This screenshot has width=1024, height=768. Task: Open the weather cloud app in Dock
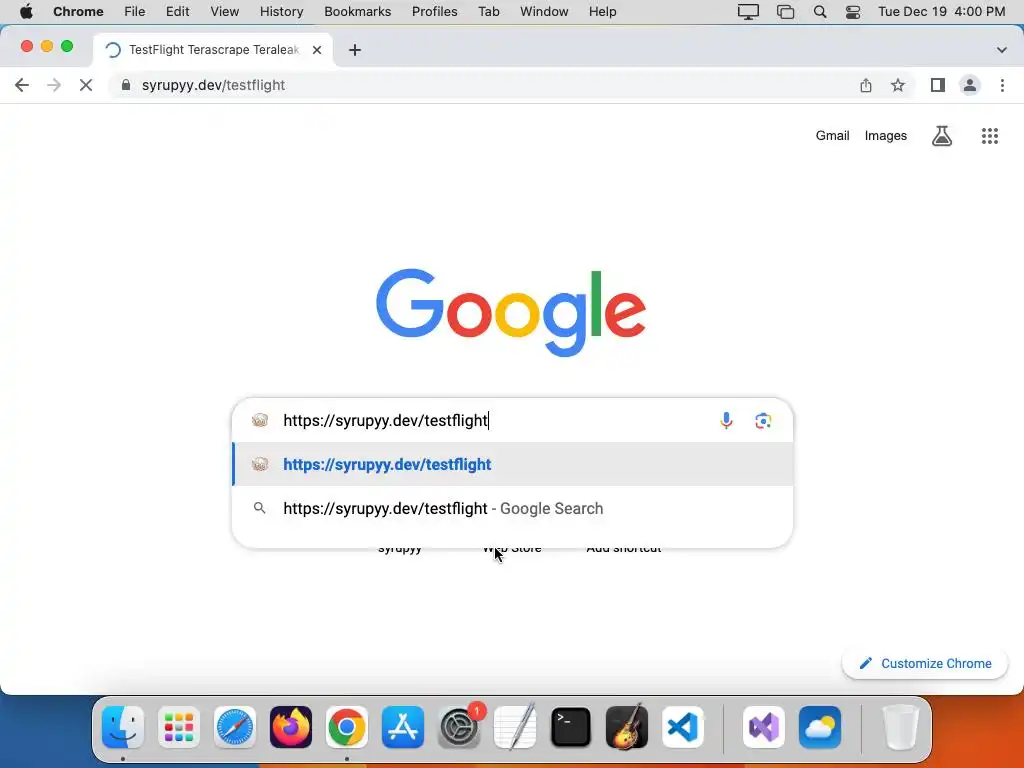(820, 727)
